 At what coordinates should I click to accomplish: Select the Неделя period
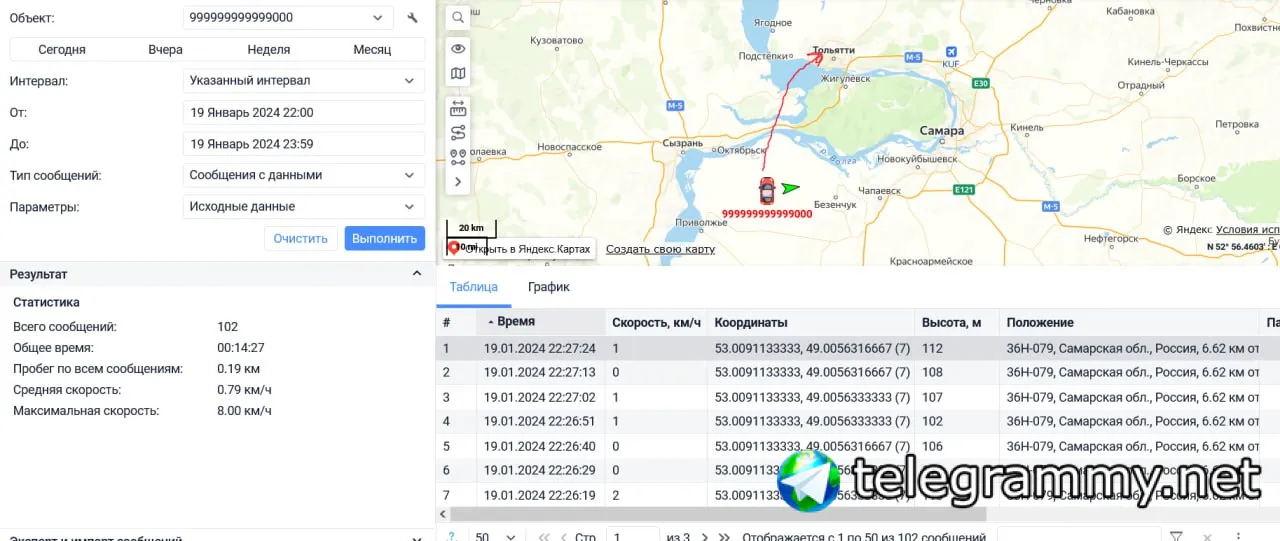coord(269,50)
